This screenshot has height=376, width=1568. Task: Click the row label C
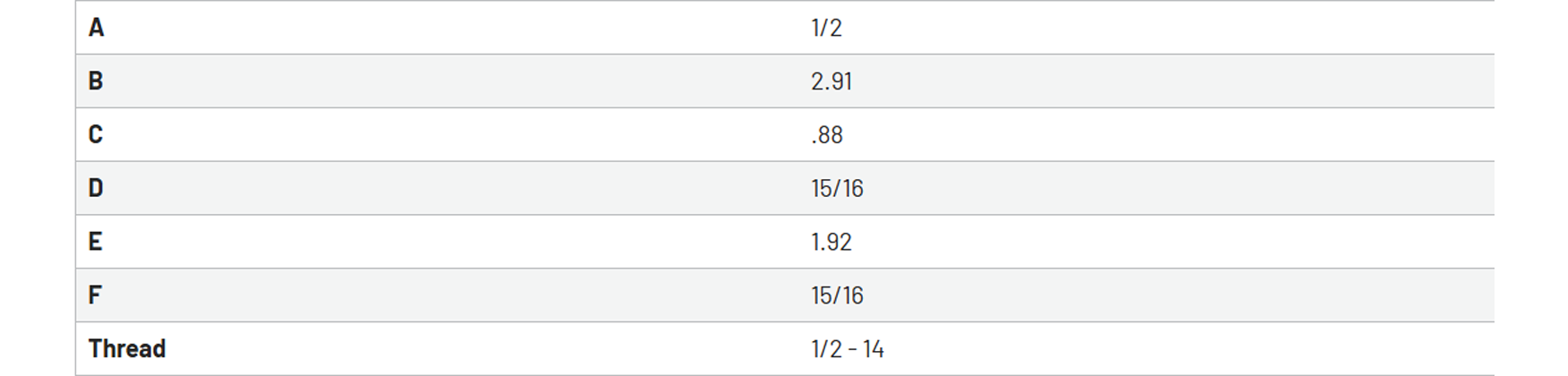coord(96,135)
